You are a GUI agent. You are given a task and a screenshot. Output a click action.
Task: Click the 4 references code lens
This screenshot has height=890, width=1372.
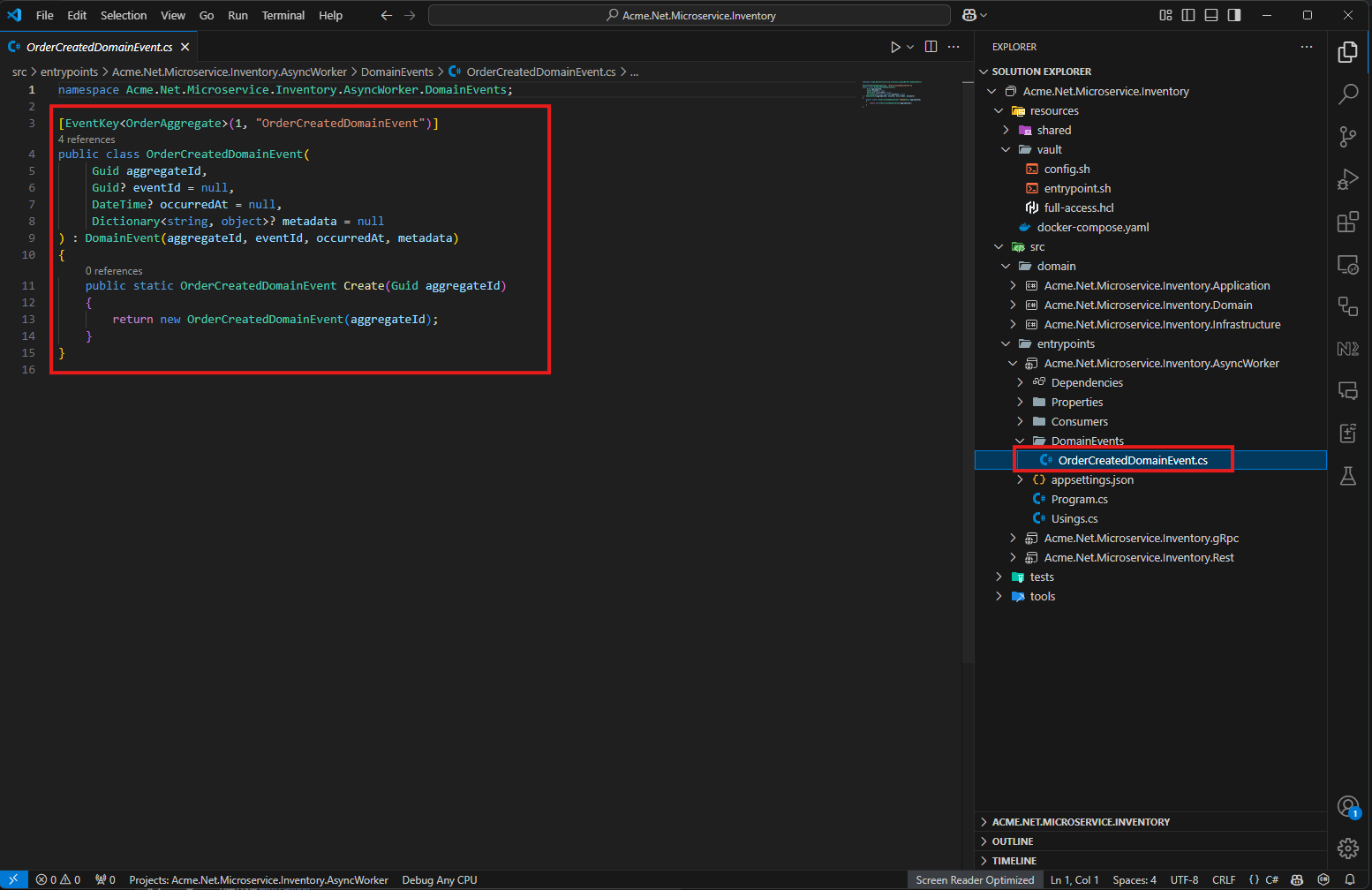tap(87, 140)
